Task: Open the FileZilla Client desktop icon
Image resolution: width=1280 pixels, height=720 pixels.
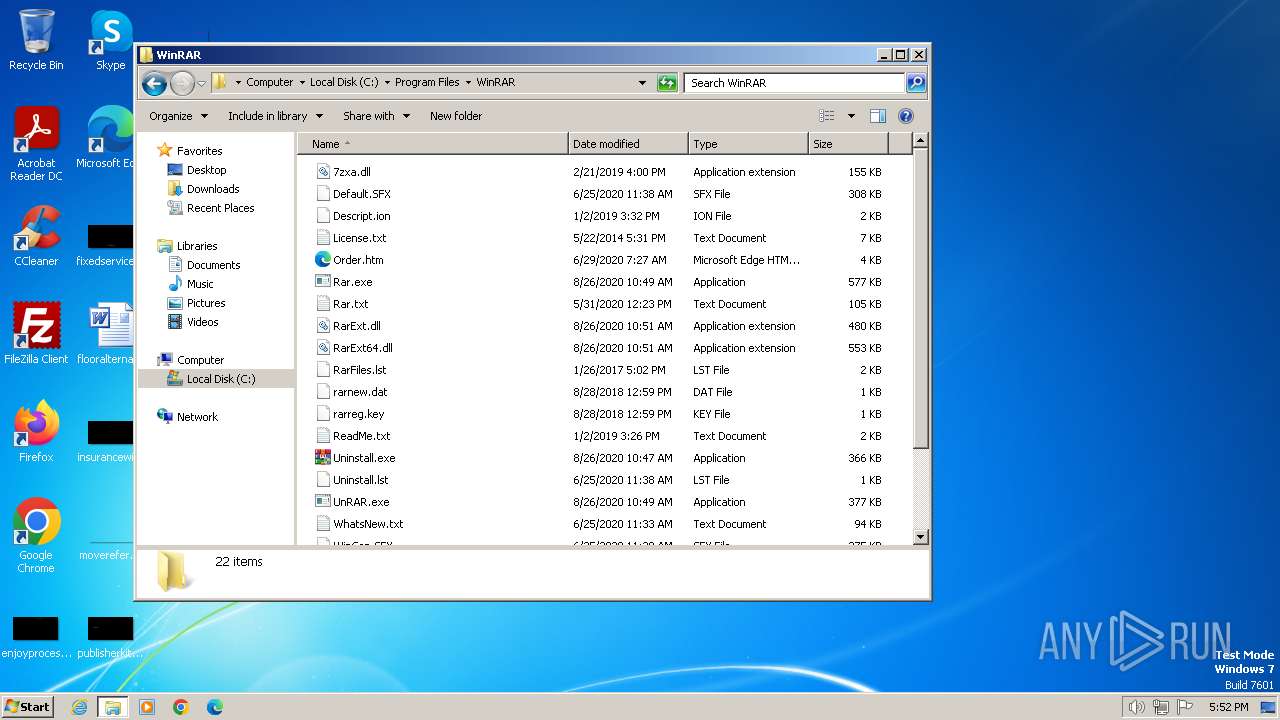Action: point(36,333)
